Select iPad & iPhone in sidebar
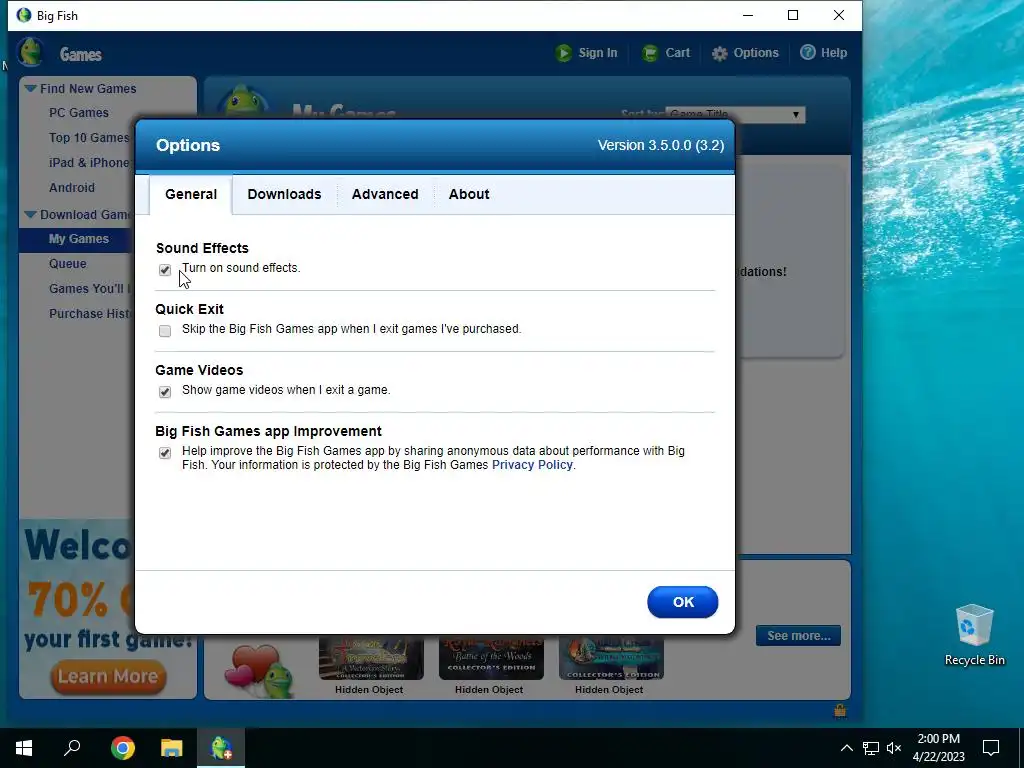The height and width of the screenshot is (768, 1024). (x=90, y=163)
